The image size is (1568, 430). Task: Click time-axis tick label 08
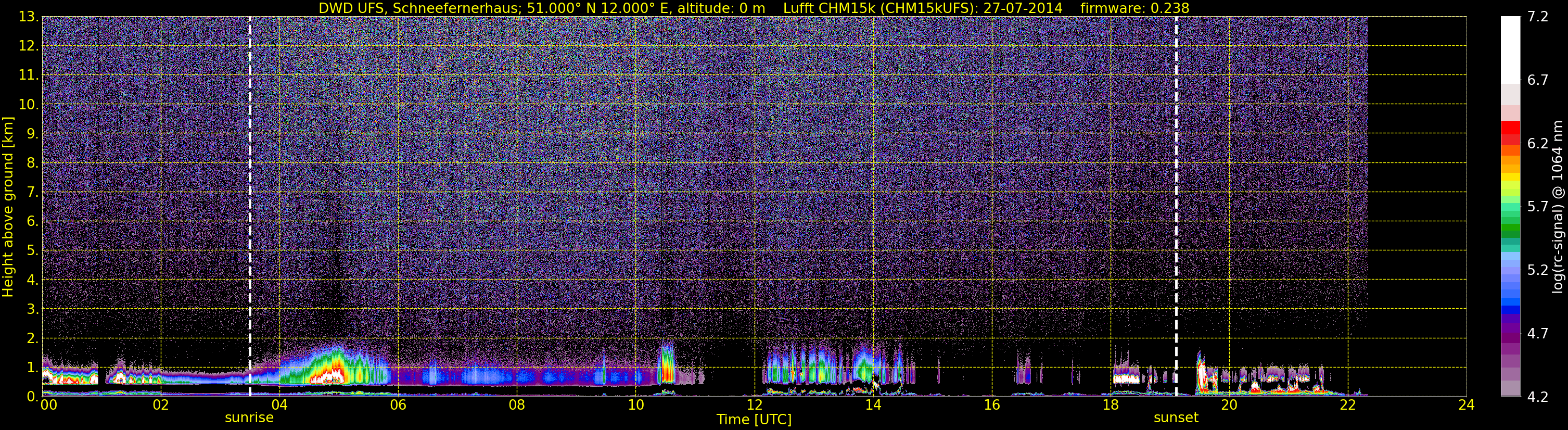[x=517, y=405]
